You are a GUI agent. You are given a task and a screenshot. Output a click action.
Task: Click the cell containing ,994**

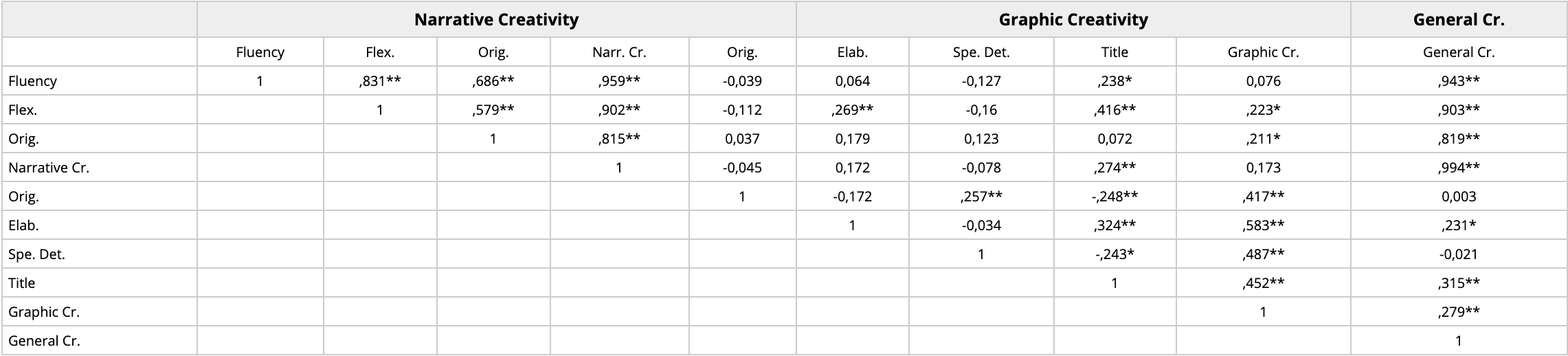click(x=1458, y=168)
